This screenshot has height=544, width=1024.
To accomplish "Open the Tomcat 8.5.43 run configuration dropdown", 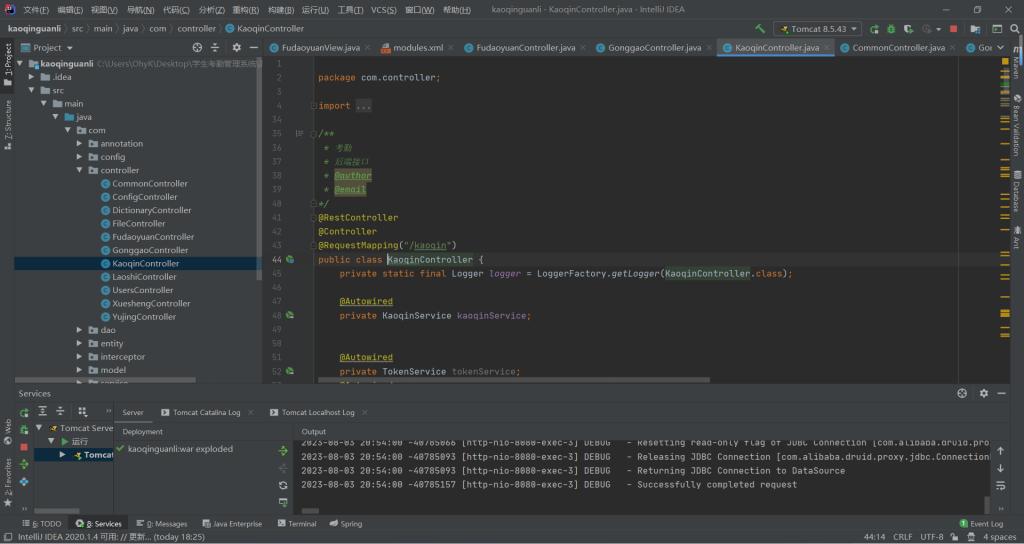I will coord(819,29).
